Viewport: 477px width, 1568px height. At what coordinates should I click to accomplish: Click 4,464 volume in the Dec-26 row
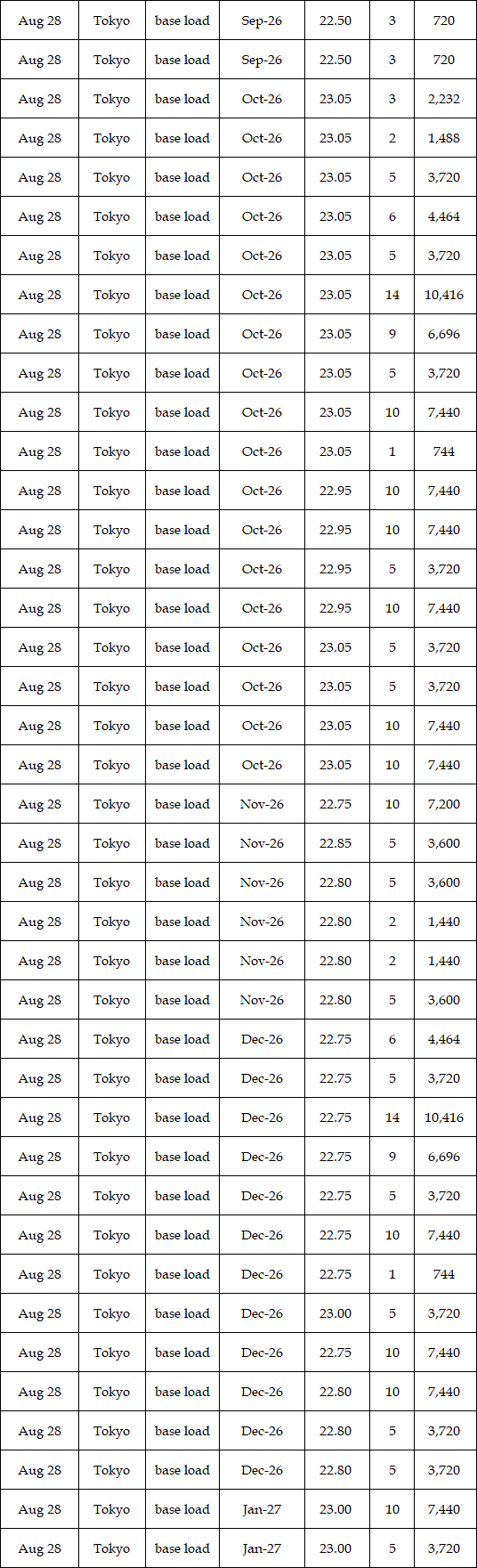point(444,1039)
